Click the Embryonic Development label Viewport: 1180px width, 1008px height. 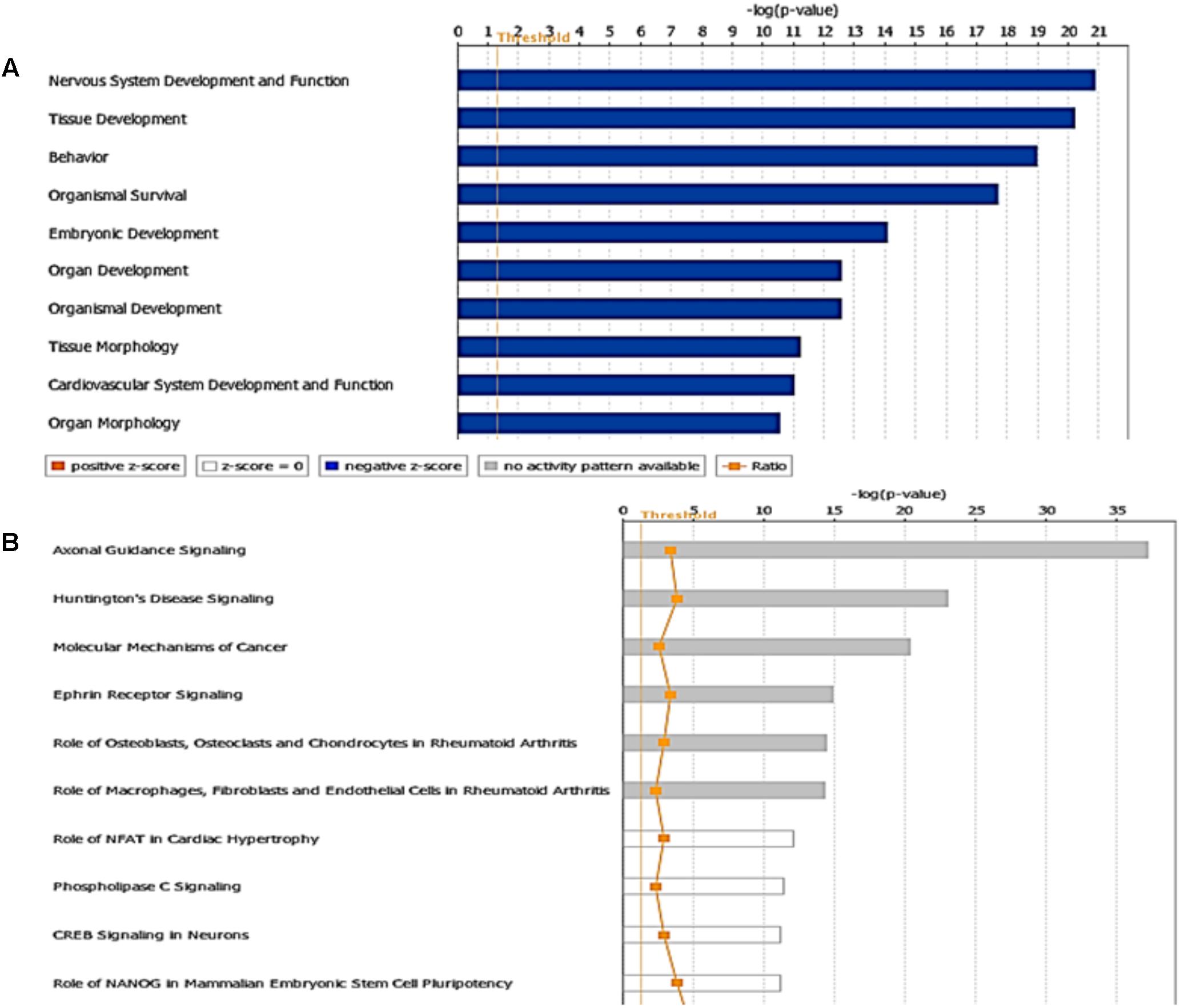(x=133, y=234)
